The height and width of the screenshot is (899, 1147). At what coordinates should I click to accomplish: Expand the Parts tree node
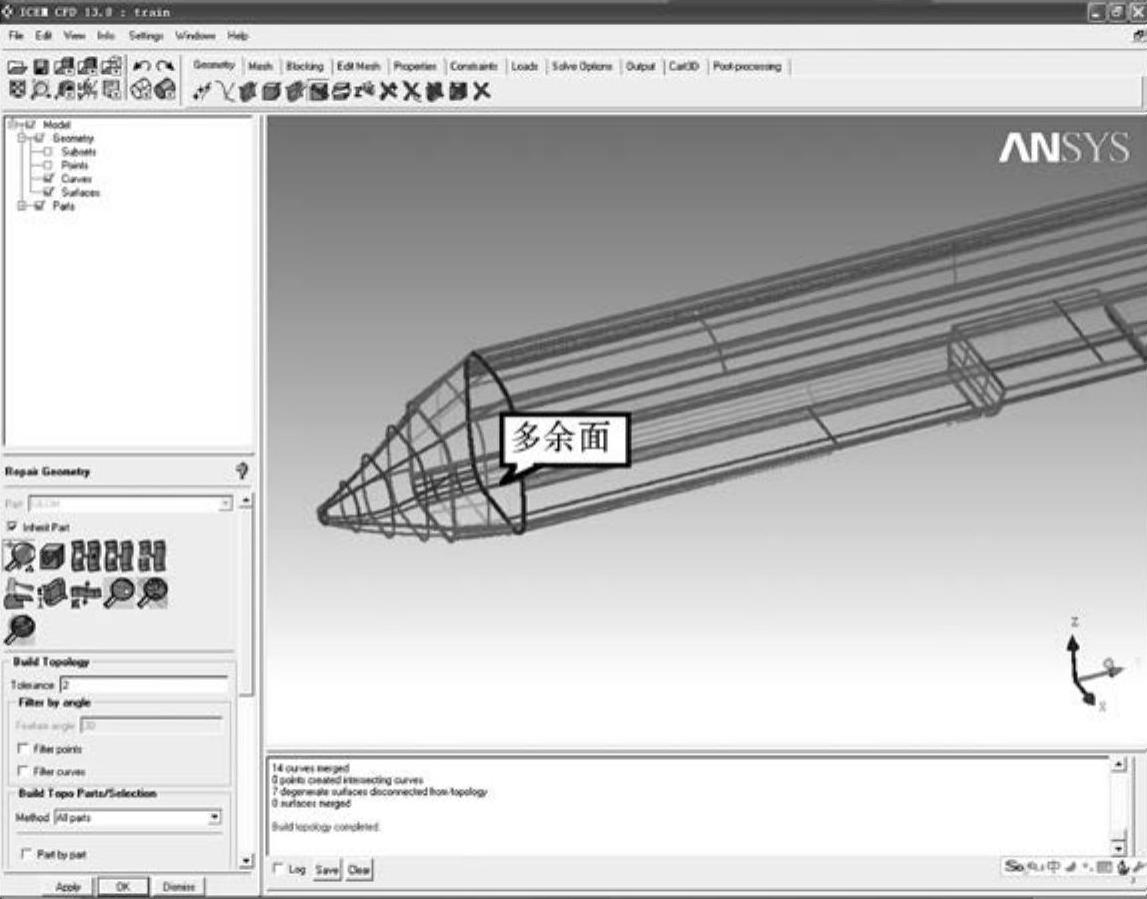(21, 206)
